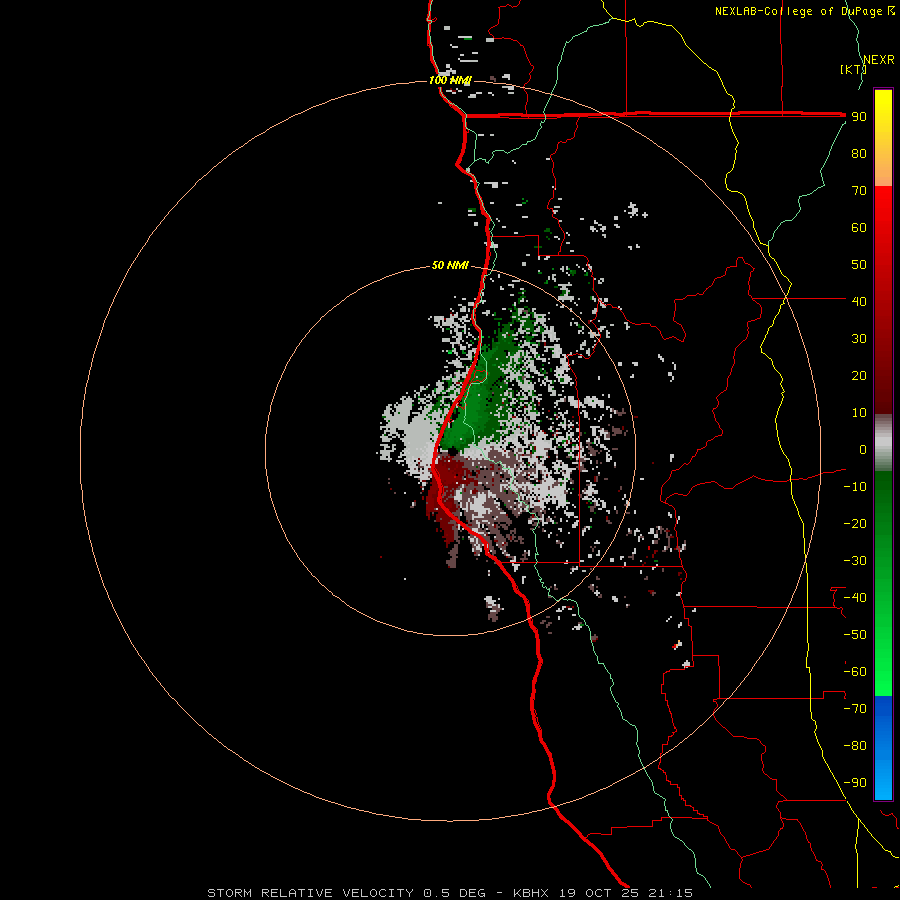Click the -30 scale value
The width and height of the screenshot is (900, 900).
coord(855,561)
